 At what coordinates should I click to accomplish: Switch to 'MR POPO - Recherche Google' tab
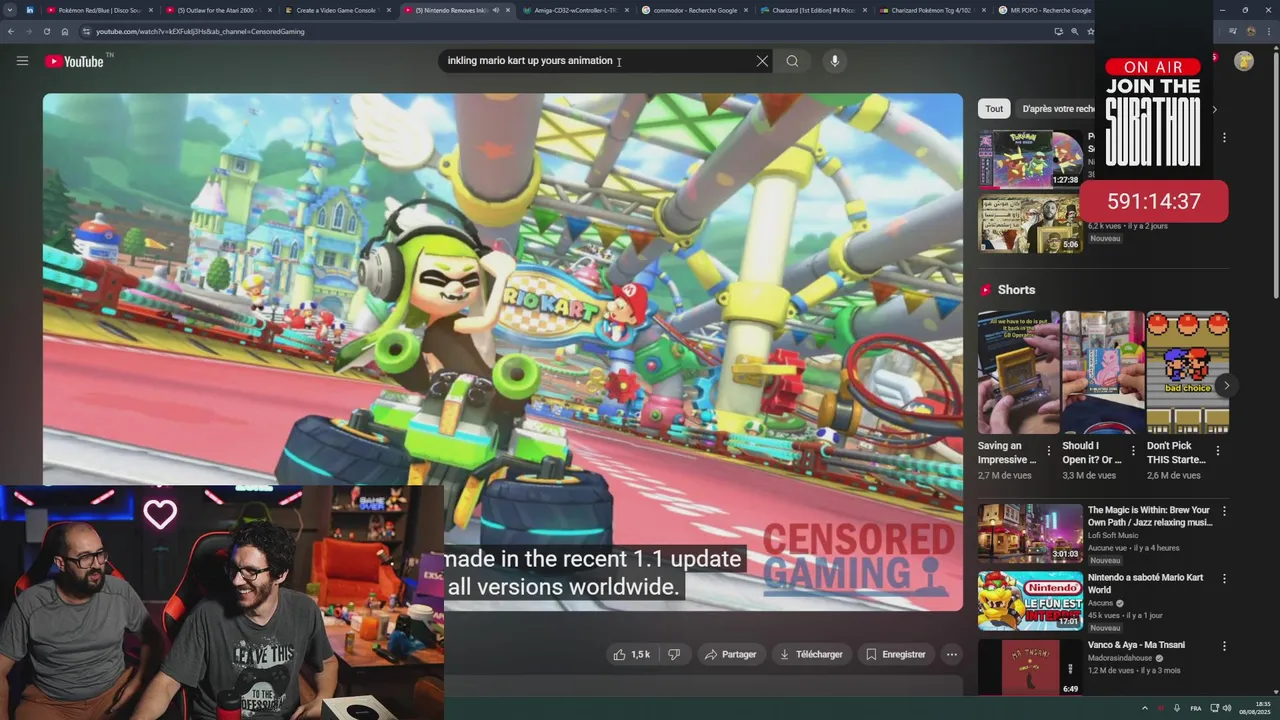tap(1045, 10)
